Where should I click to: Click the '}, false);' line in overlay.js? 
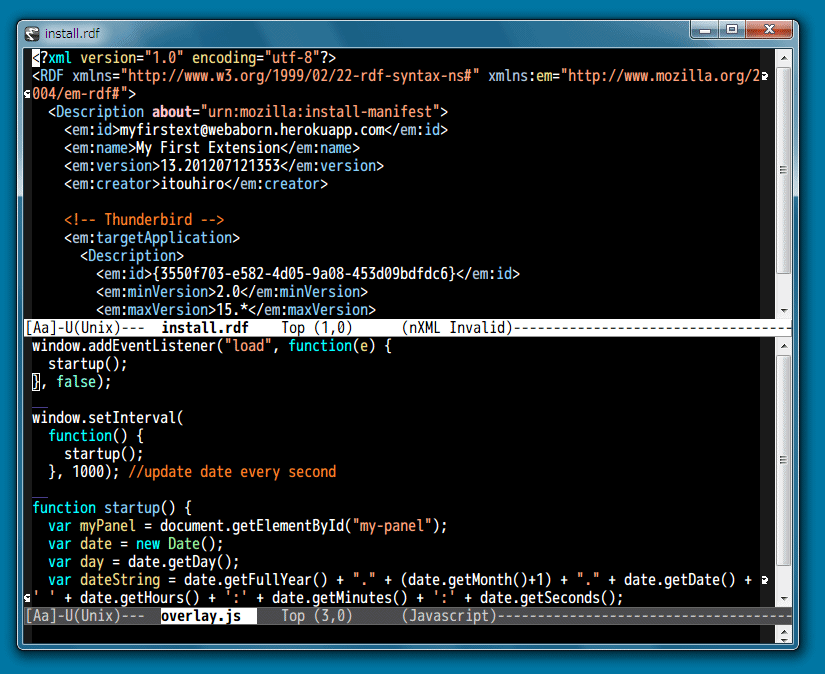(72, 381)
